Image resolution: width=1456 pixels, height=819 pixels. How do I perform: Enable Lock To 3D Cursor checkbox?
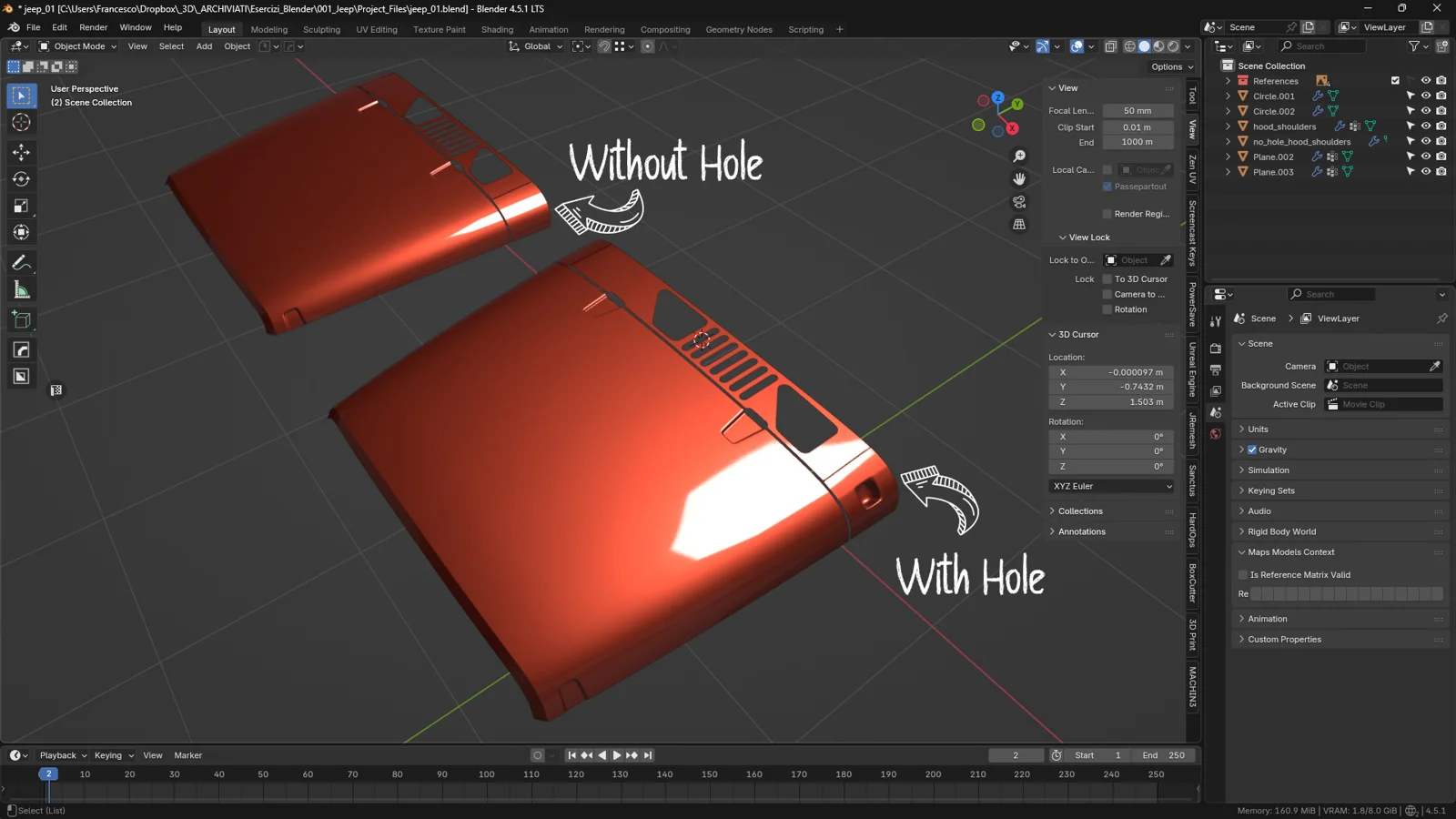point(1107,279)
